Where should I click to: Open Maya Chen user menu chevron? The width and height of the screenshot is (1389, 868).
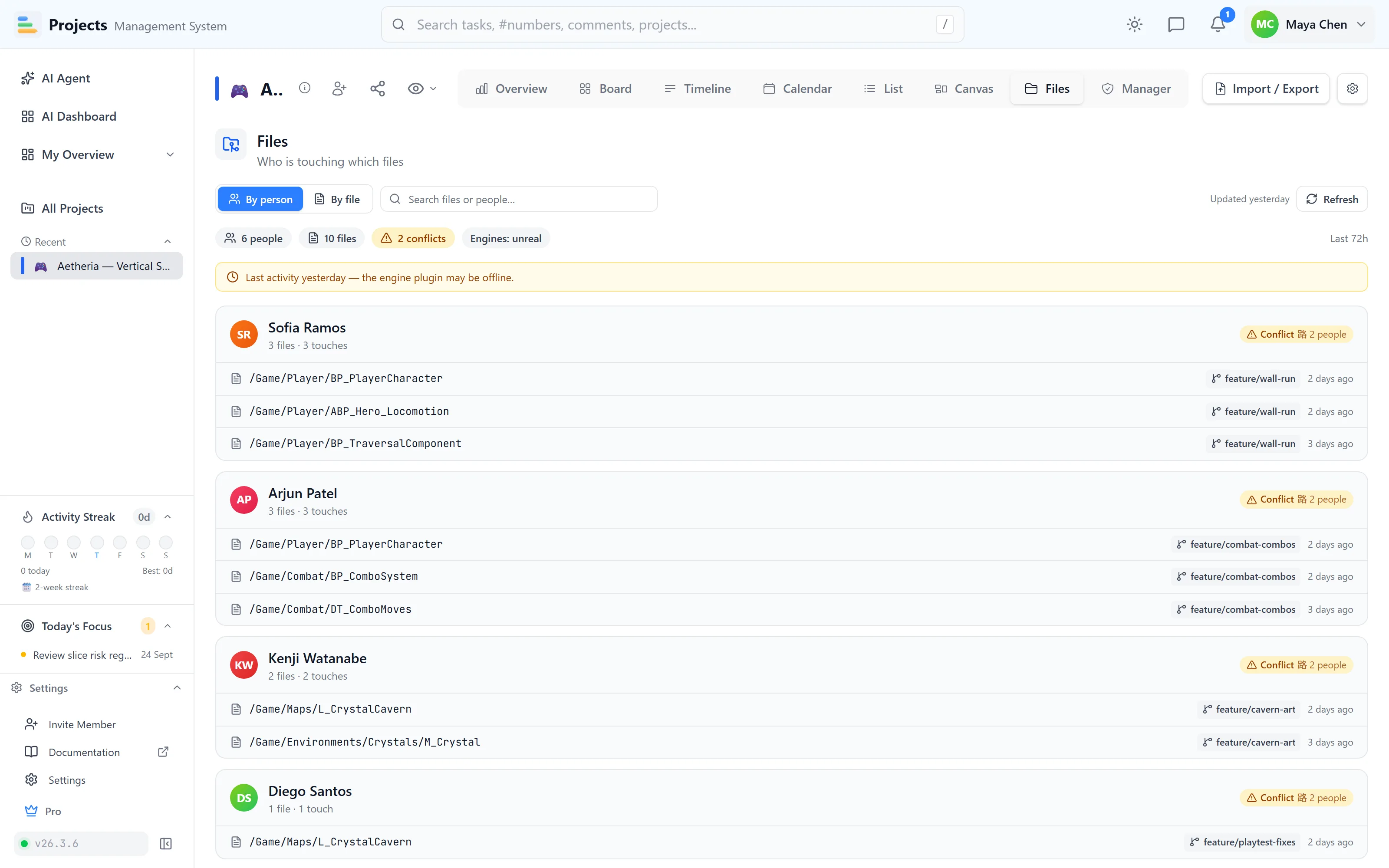point(1362,24)
